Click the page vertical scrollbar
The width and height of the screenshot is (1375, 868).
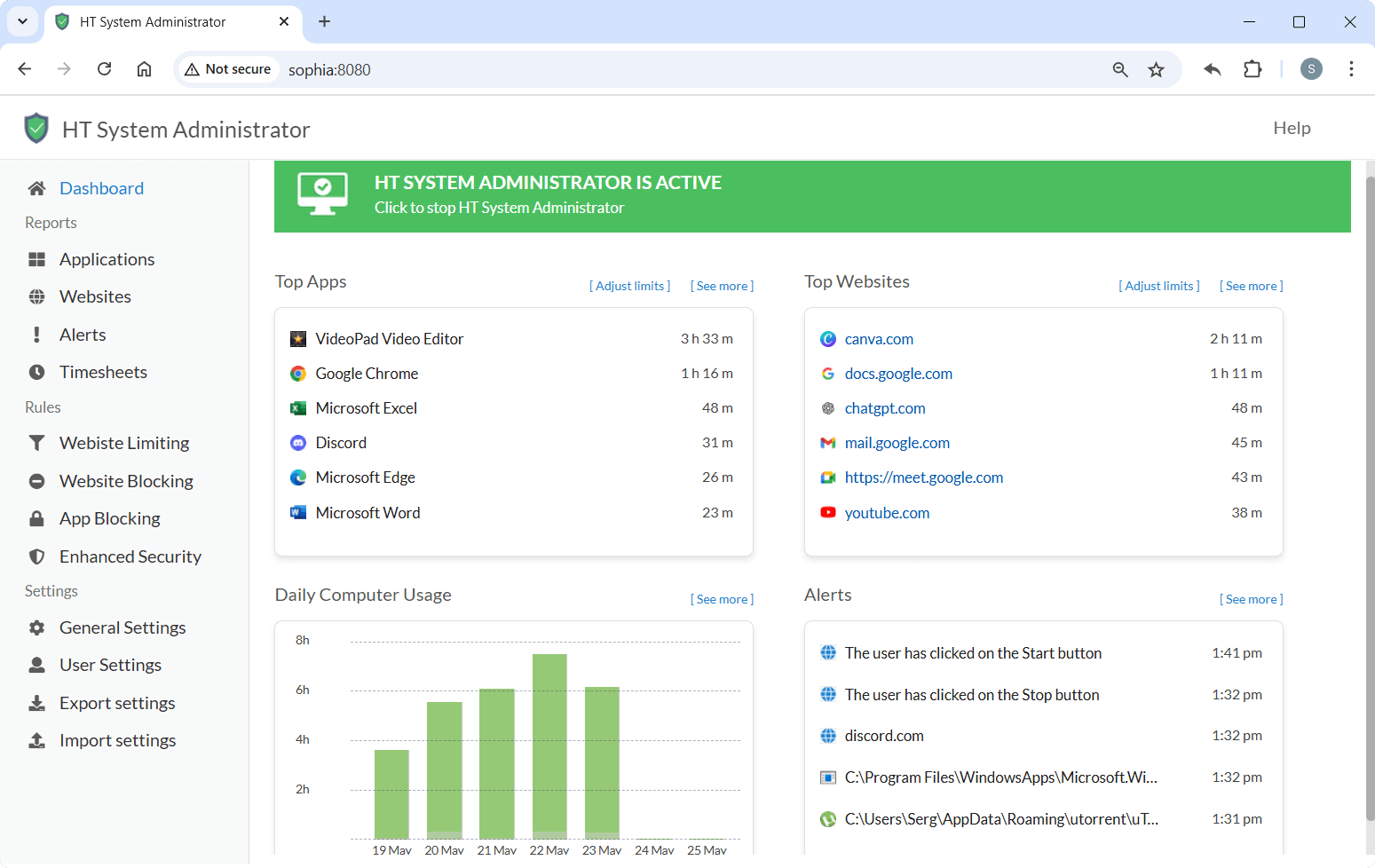click(x=1370, y=497)
